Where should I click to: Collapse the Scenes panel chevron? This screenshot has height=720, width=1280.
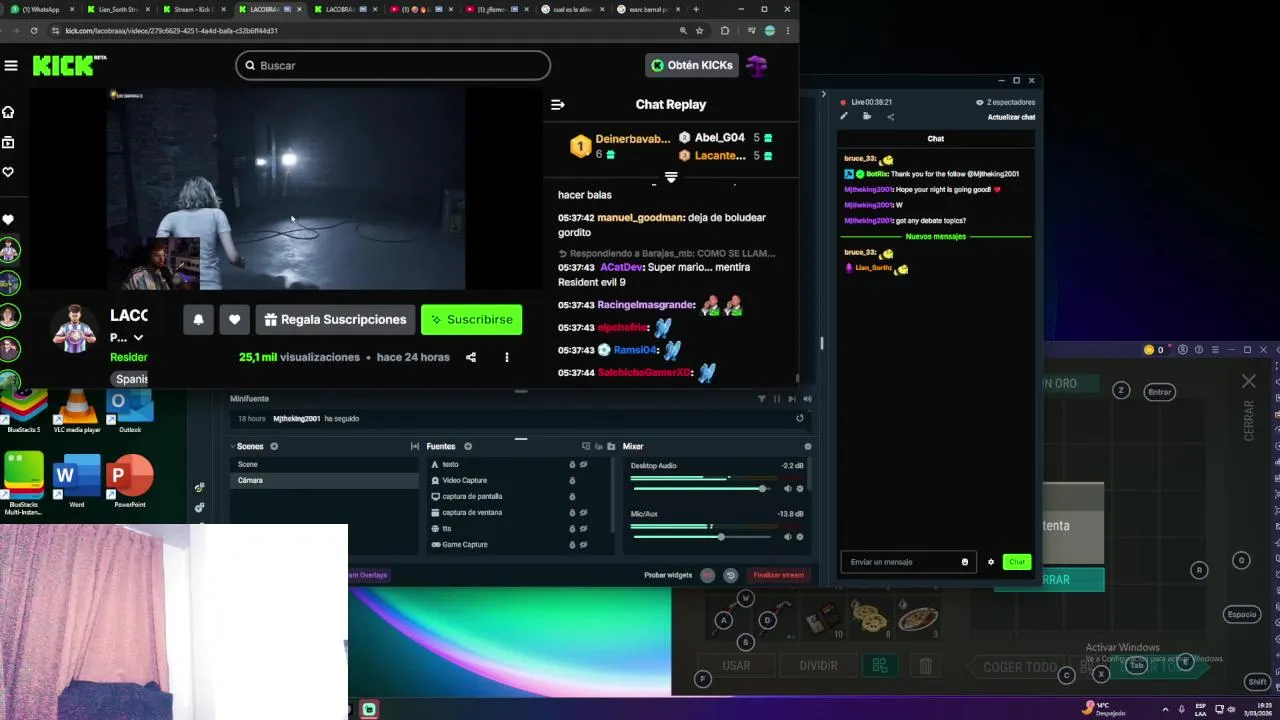[x=233, y=447]
